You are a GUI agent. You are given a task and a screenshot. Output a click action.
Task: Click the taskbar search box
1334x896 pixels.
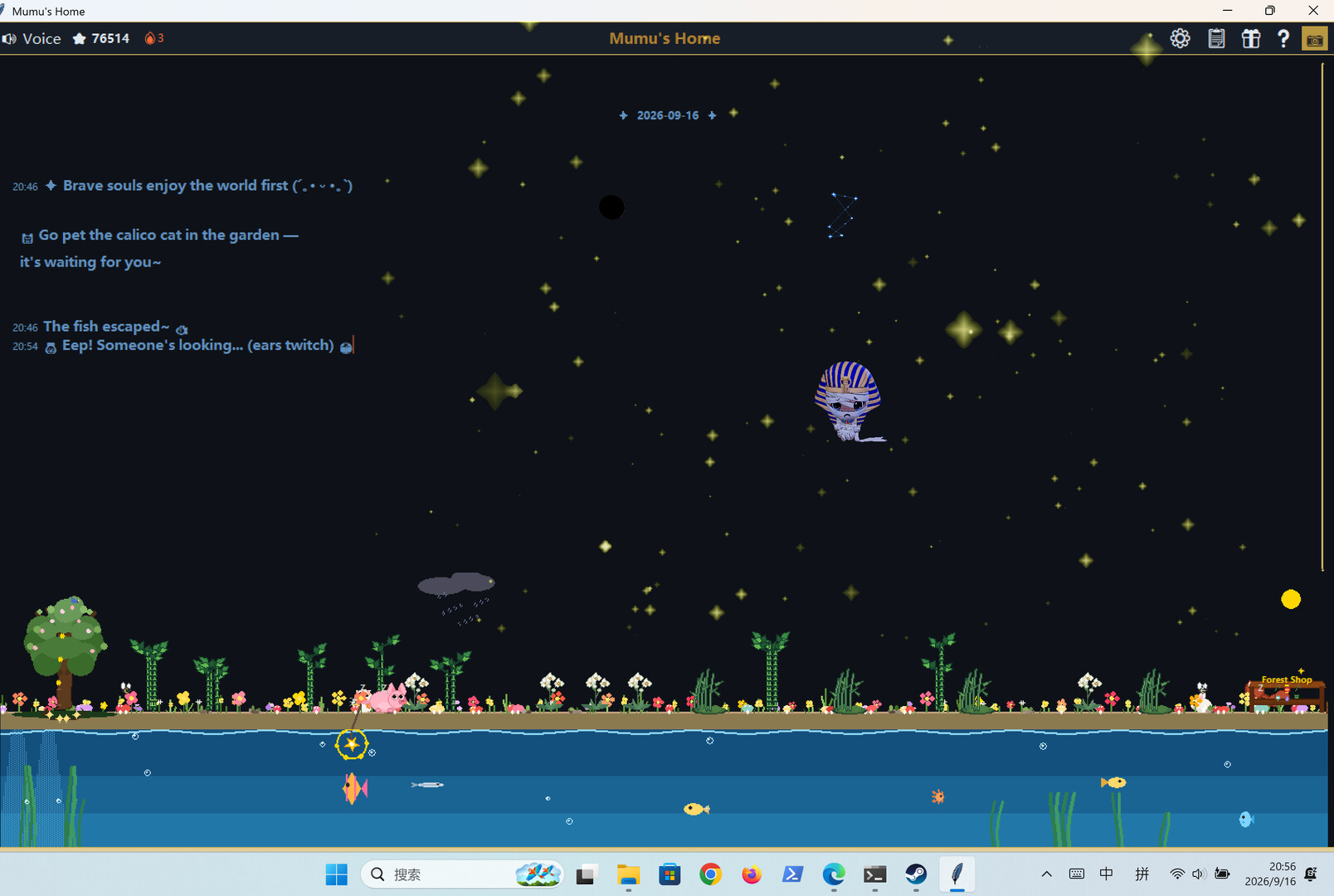coord(462,874)
